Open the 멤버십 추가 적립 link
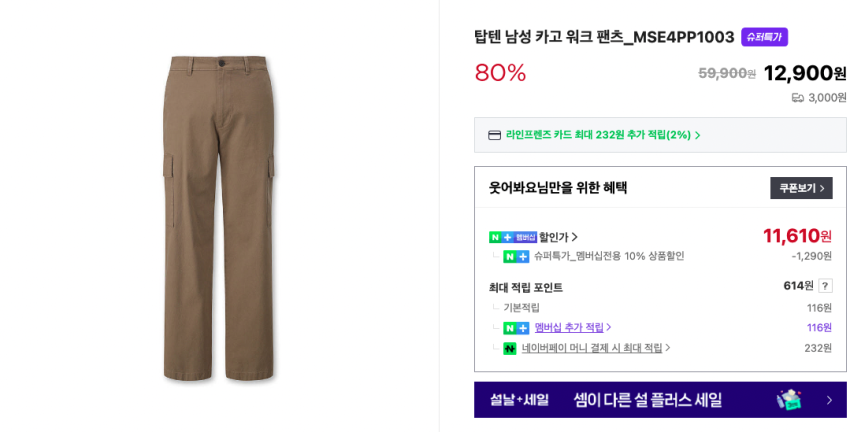The image size is (850, 432). (569, 328)
